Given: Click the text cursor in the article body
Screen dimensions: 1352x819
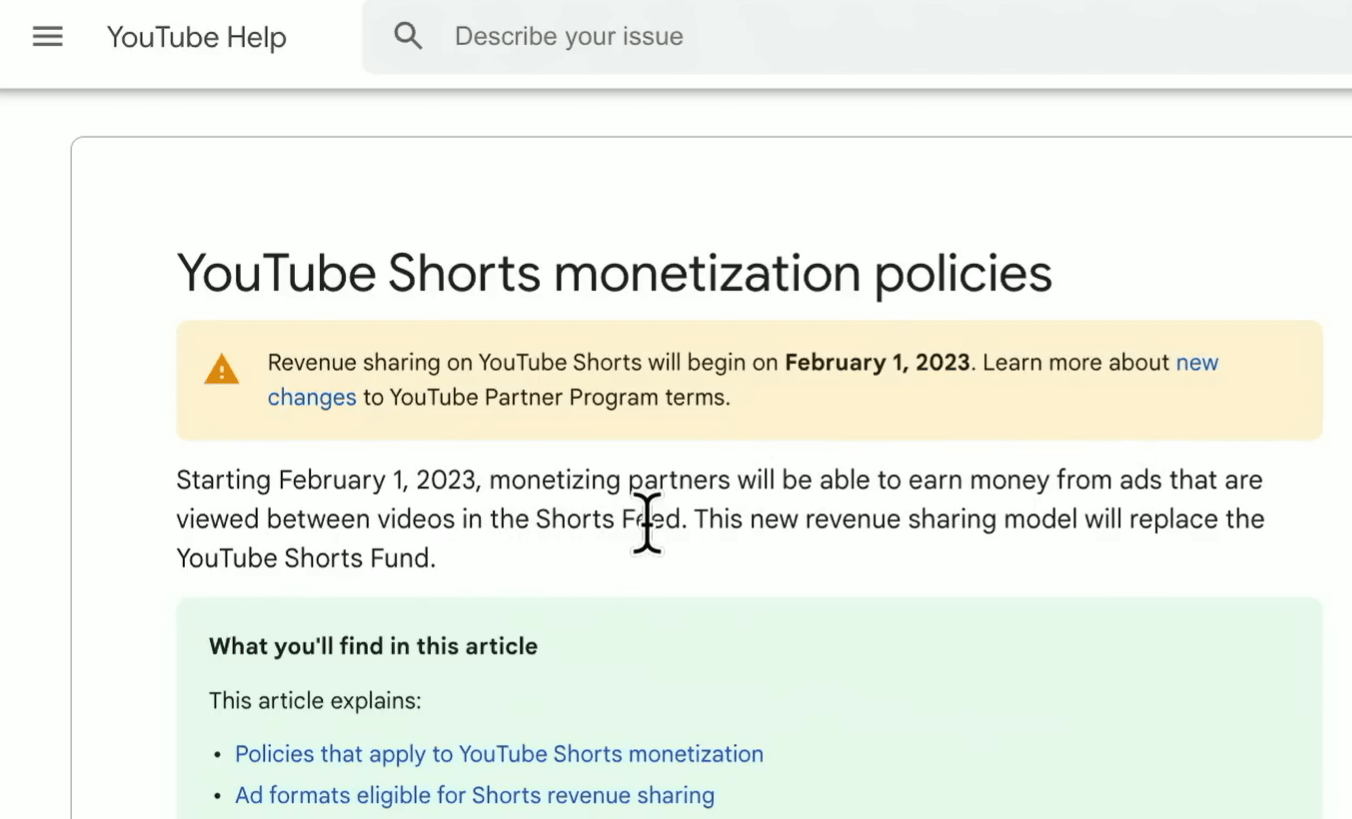Looking at the screenshot, I should click(647, 521).
